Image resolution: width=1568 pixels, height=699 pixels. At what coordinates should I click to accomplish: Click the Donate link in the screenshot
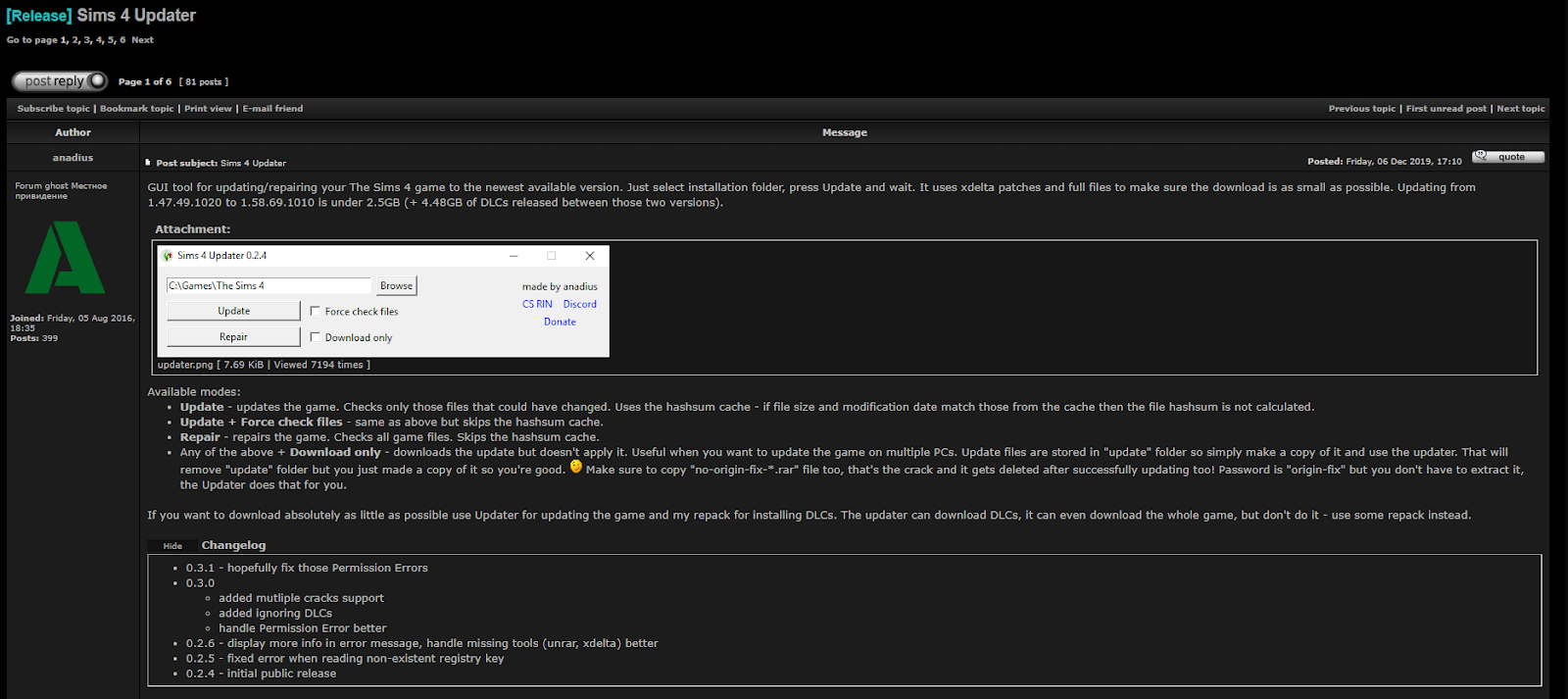click(x=560, y=322)
